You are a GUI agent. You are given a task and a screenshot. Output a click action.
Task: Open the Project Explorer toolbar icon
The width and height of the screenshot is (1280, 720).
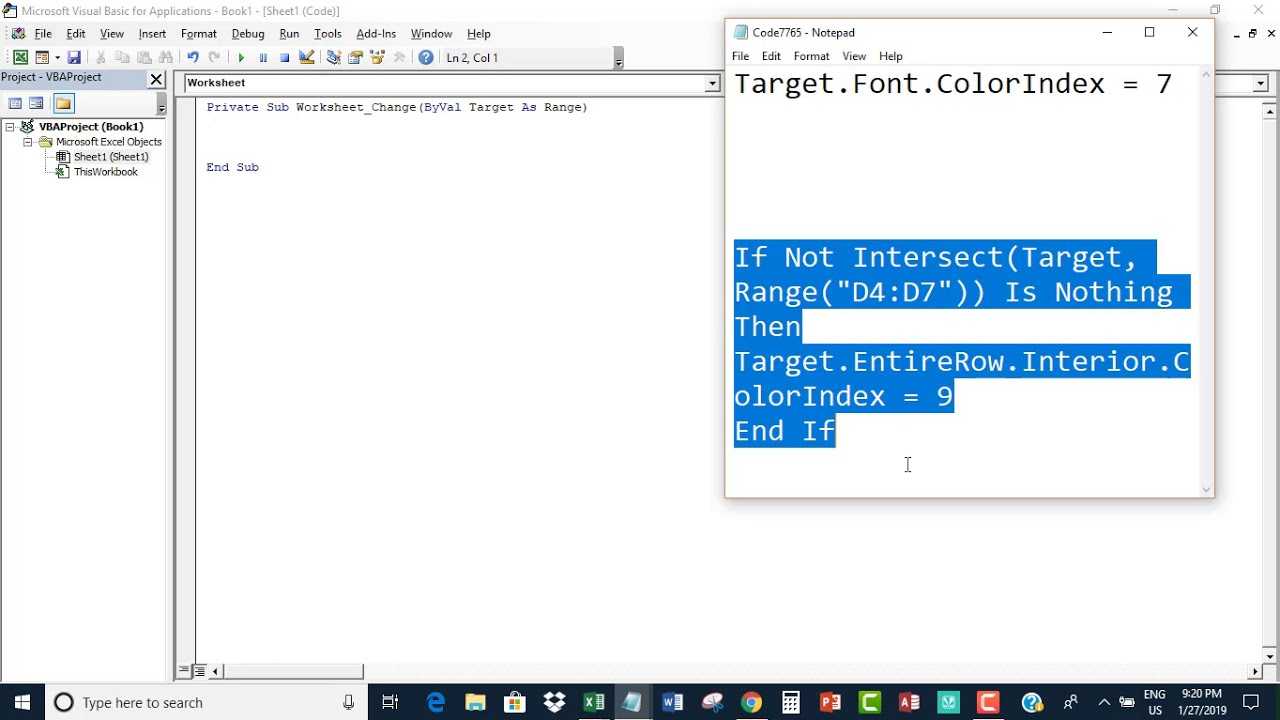coord(333,58)
